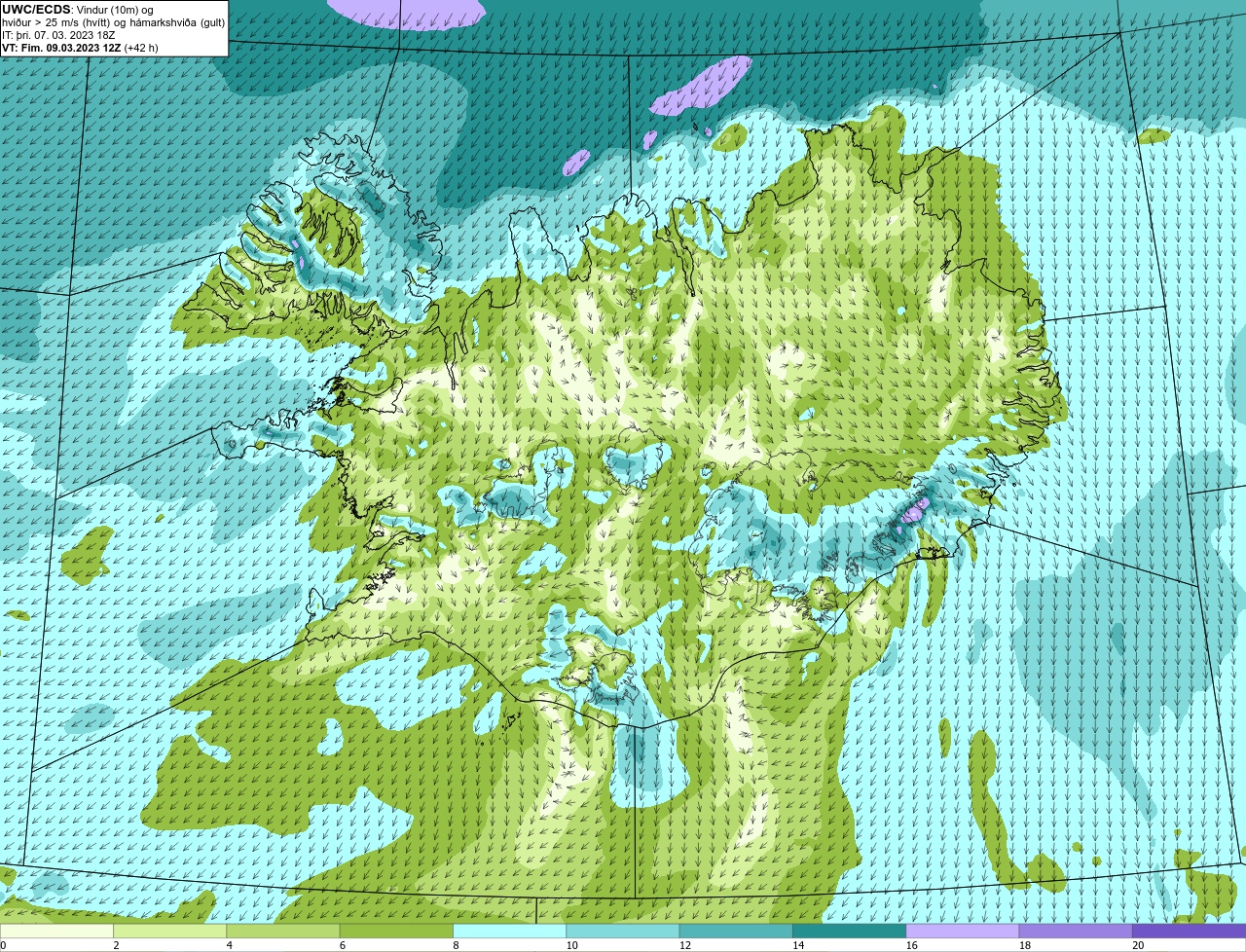The width and height of the screenshot is (1246, 952).
Task: Click the "hámarkshviða (gult)" text
Action: tap(177, 22)
